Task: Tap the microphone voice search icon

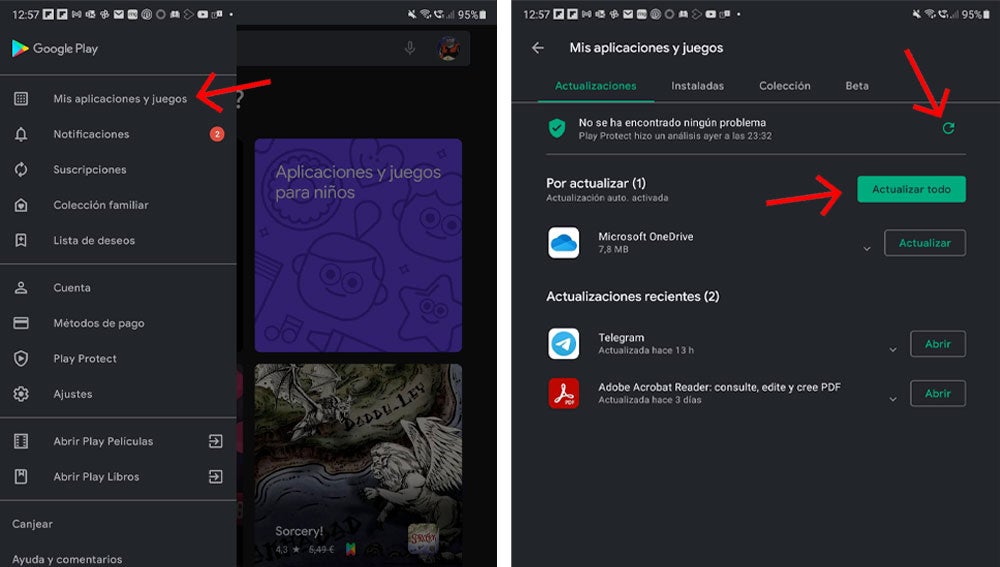Action: pos(410,48)
